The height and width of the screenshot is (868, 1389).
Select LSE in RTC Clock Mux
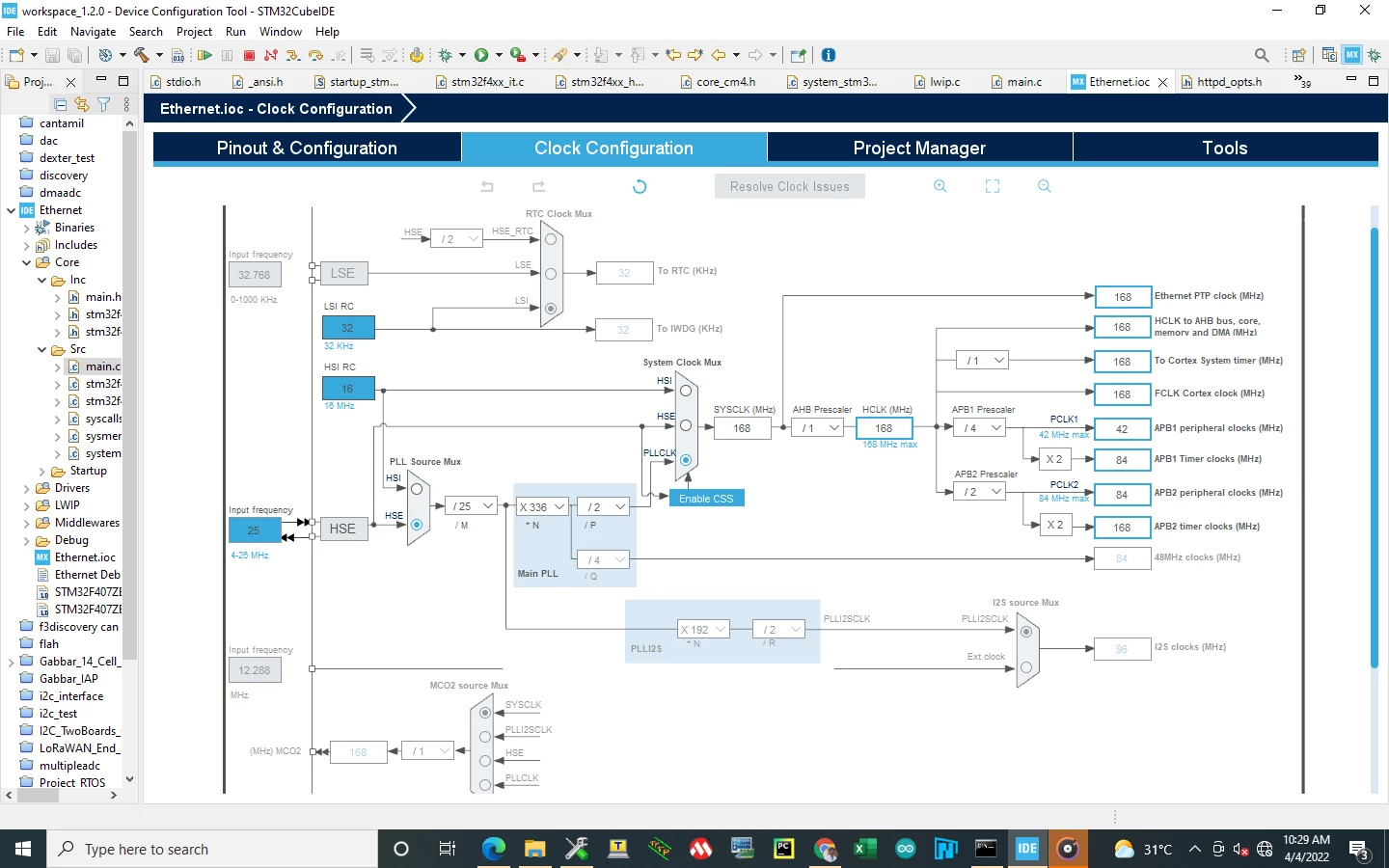[x=551, y=274]
